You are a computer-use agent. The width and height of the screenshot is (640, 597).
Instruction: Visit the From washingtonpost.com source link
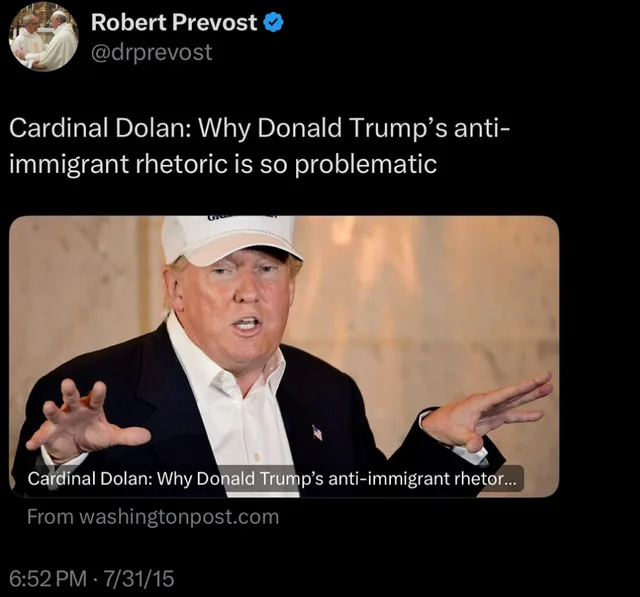153,517
